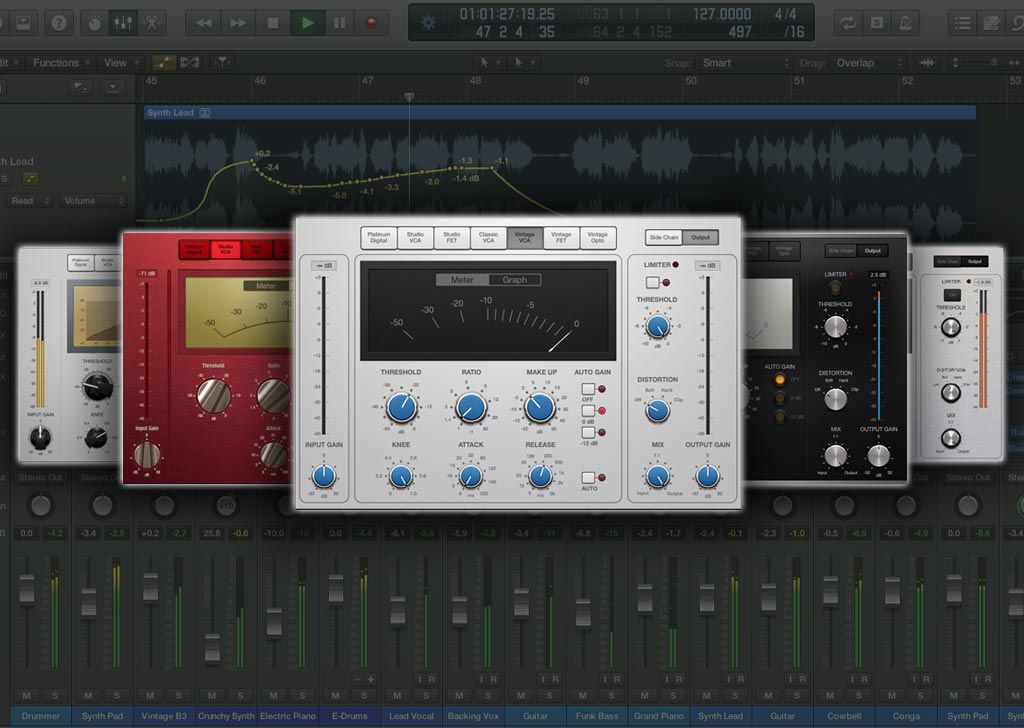Click the Stop transport button

[273, 24]
